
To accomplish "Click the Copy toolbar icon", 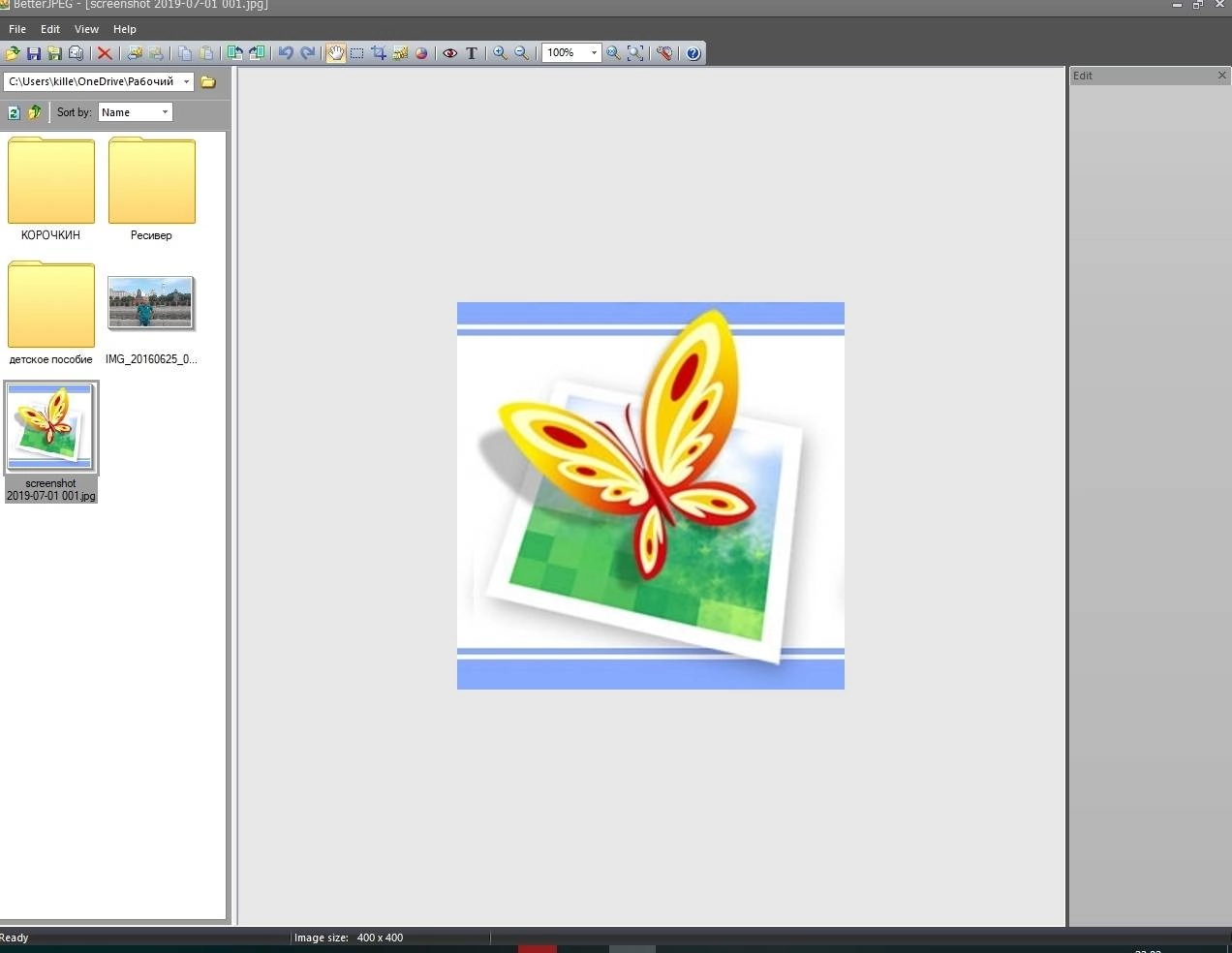I will pos(185,53).
